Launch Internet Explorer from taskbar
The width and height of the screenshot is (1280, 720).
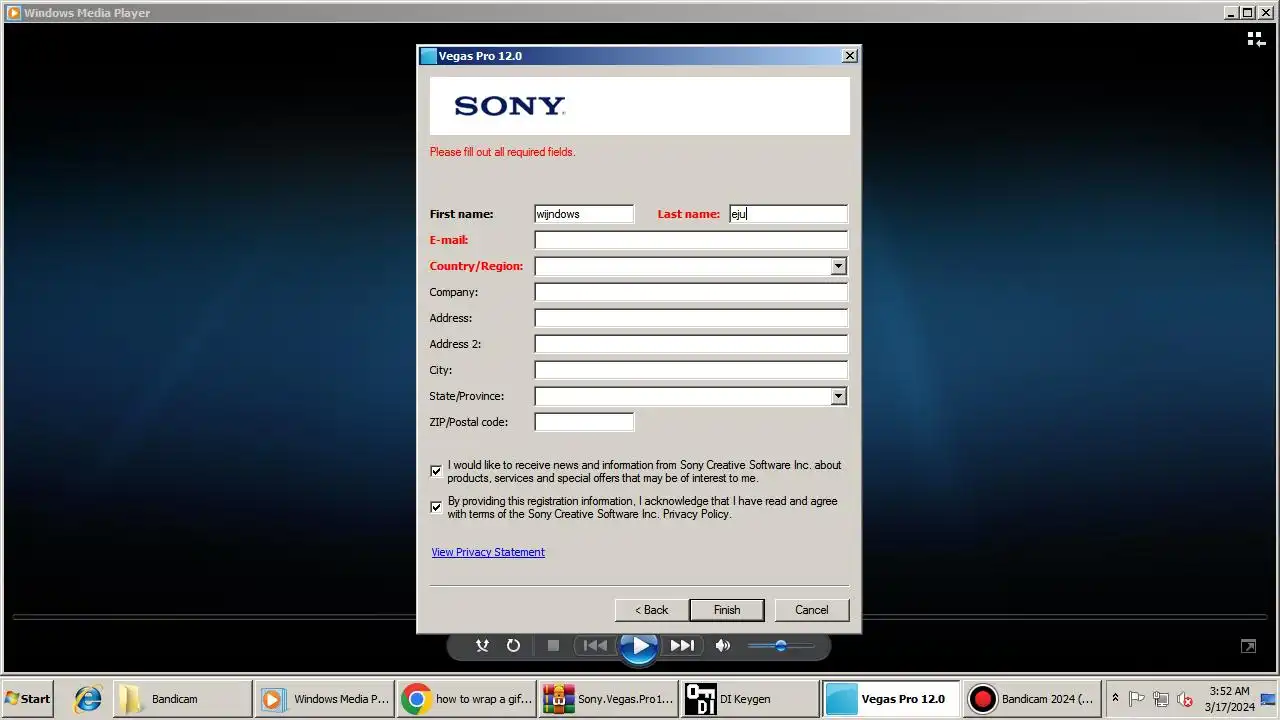click(x=88, y=699)
